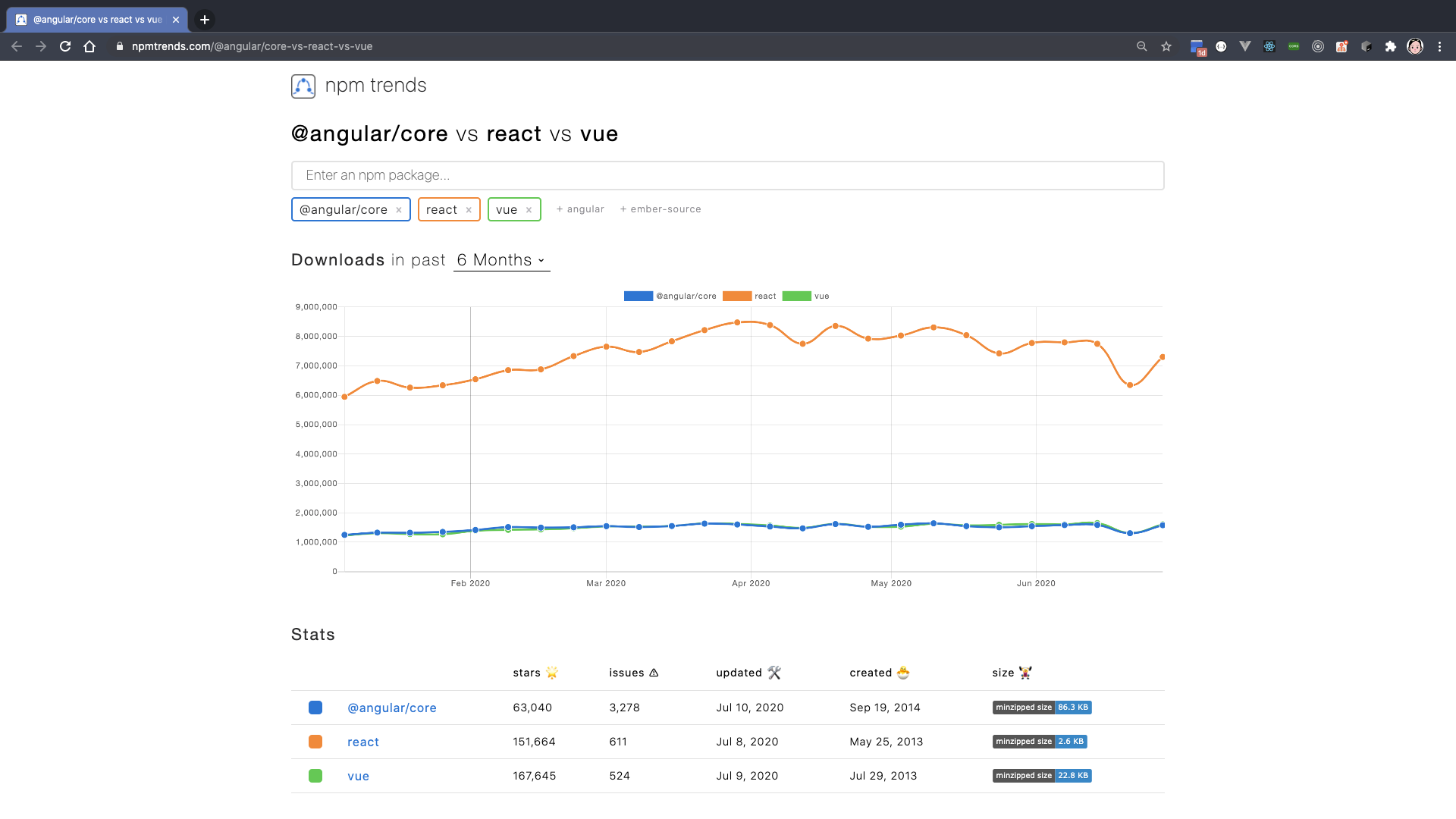Click the orange react color swatch
The width and height of the screenshot is (1456, 819).
pos(315,742)
